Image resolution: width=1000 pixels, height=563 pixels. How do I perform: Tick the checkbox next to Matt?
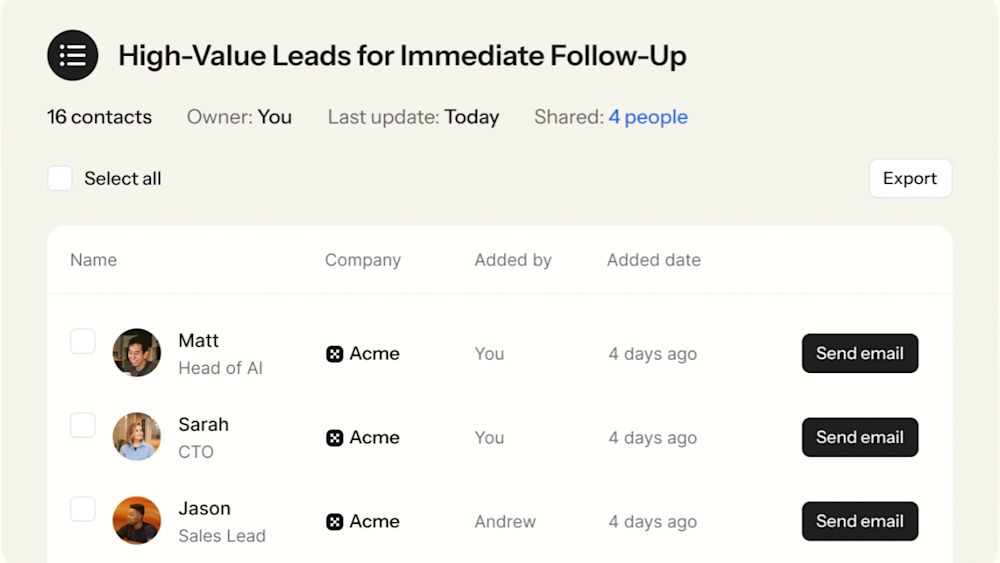[83, 342]
